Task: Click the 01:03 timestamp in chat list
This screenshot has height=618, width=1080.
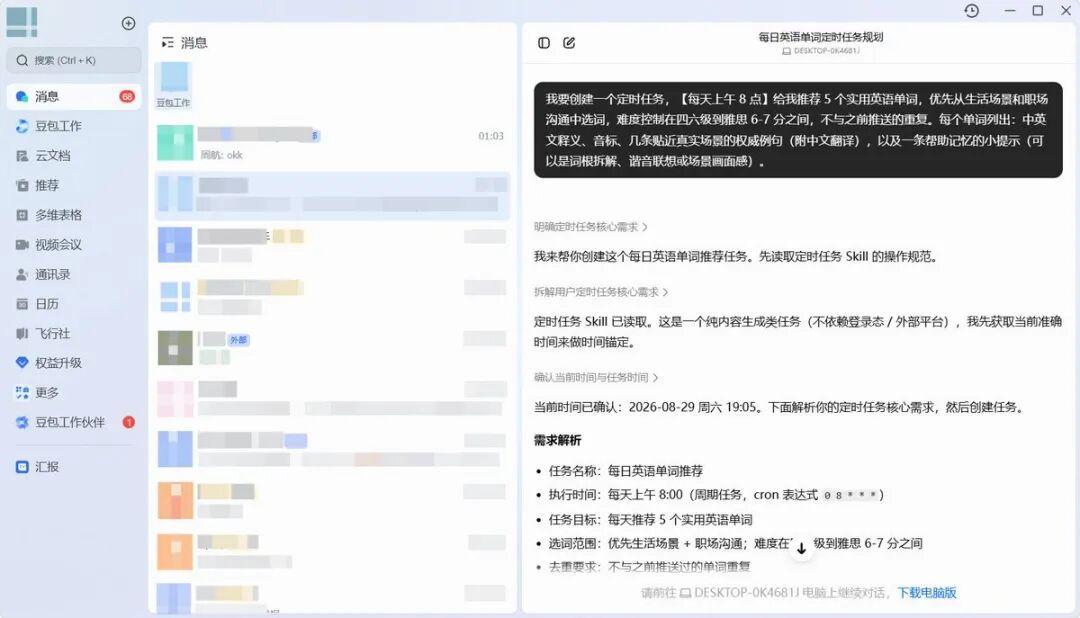Action: (491, 136)
